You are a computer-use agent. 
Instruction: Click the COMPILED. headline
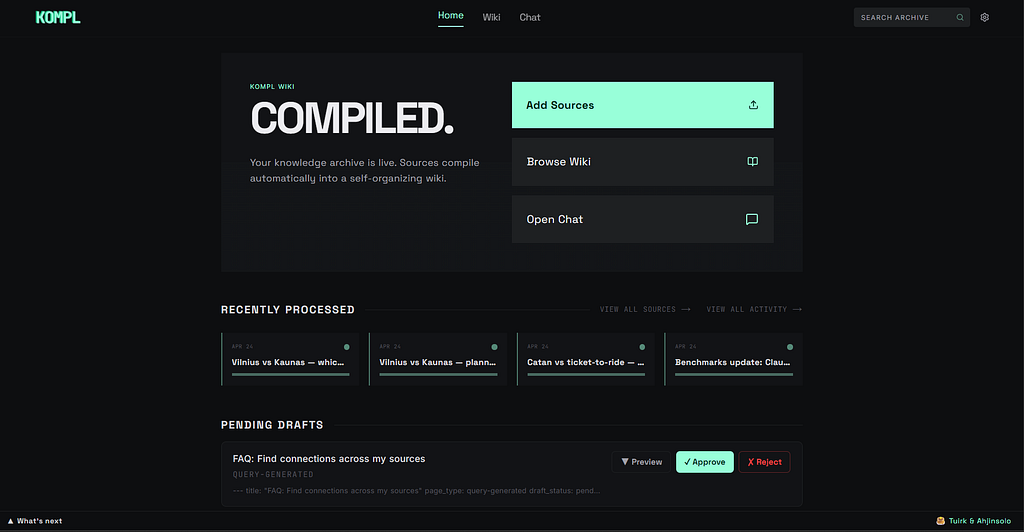click(351, 119)
